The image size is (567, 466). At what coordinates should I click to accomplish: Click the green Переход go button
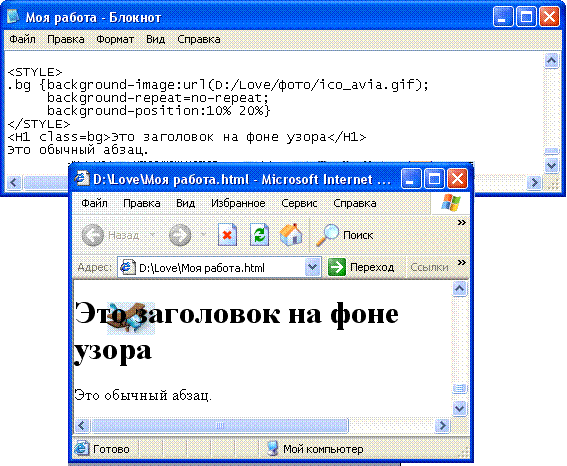coord(361,268)
